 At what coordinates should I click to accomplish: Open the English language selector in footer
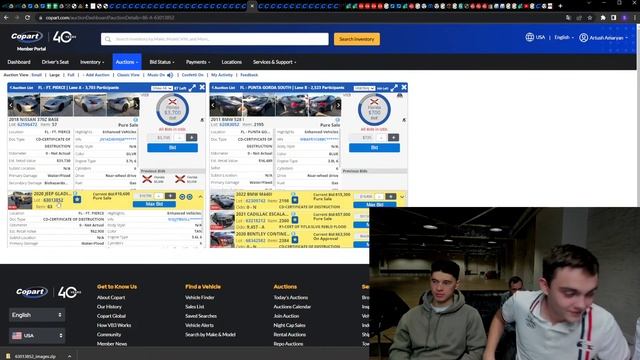(37, 315)
